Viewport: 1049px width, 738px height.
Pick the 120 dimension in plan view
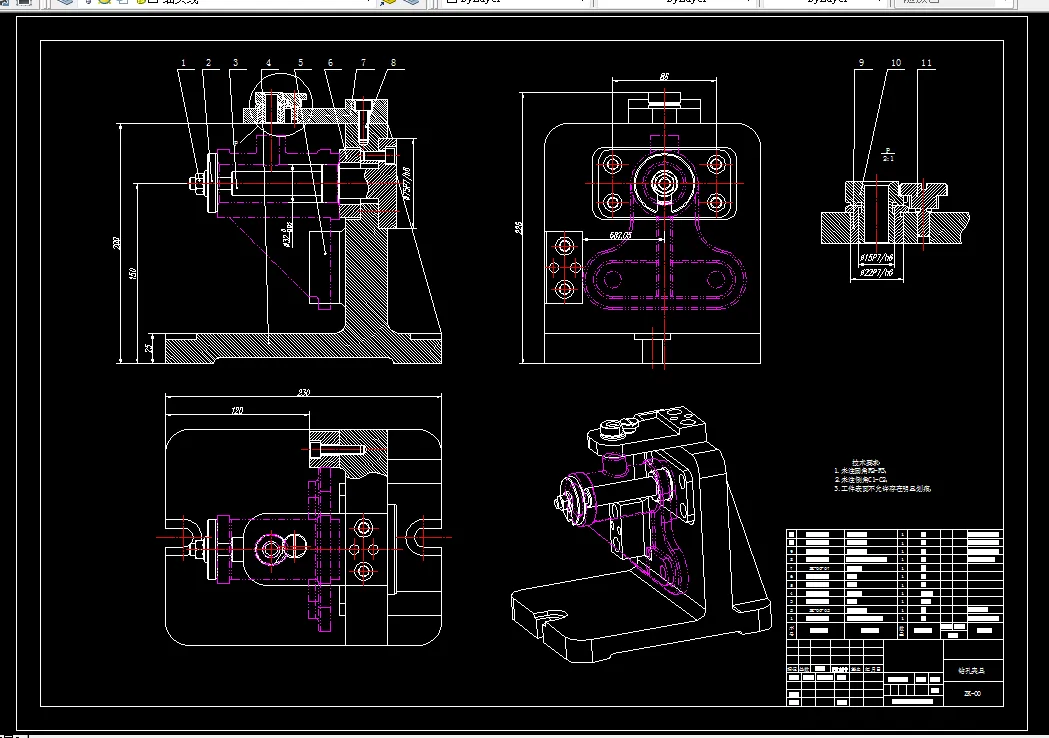click(237, 410)
